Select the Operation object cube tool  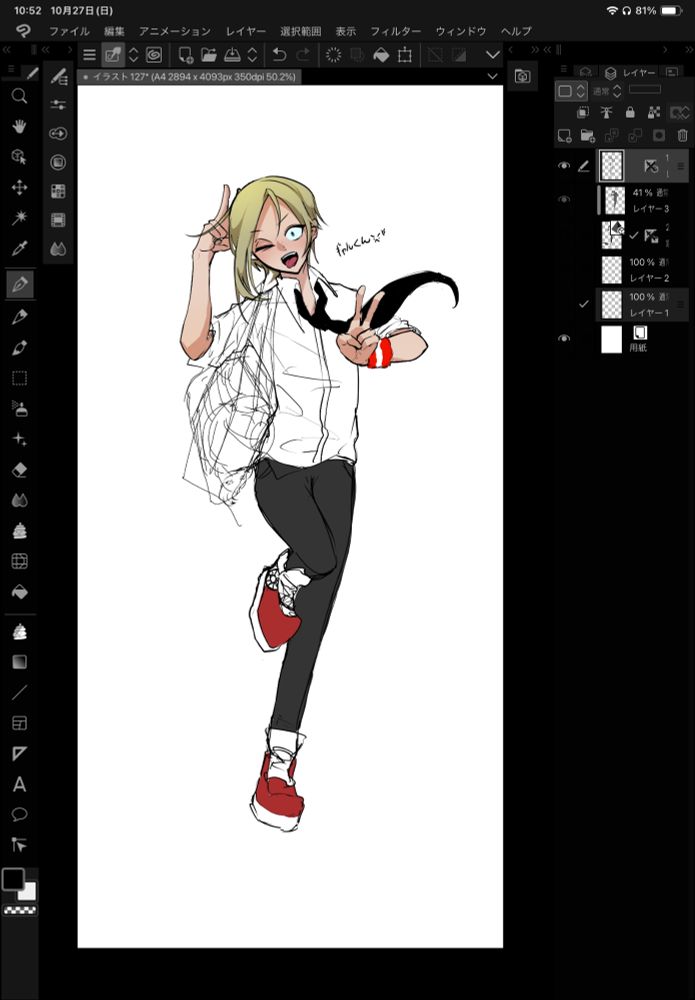point(19,157)
